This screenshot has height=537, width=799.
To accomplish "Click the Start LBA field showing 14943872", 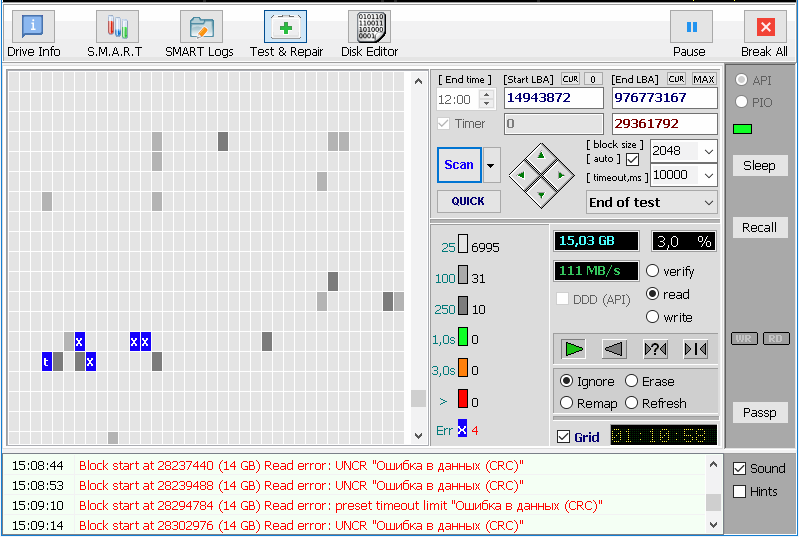I will click(554, 98).
